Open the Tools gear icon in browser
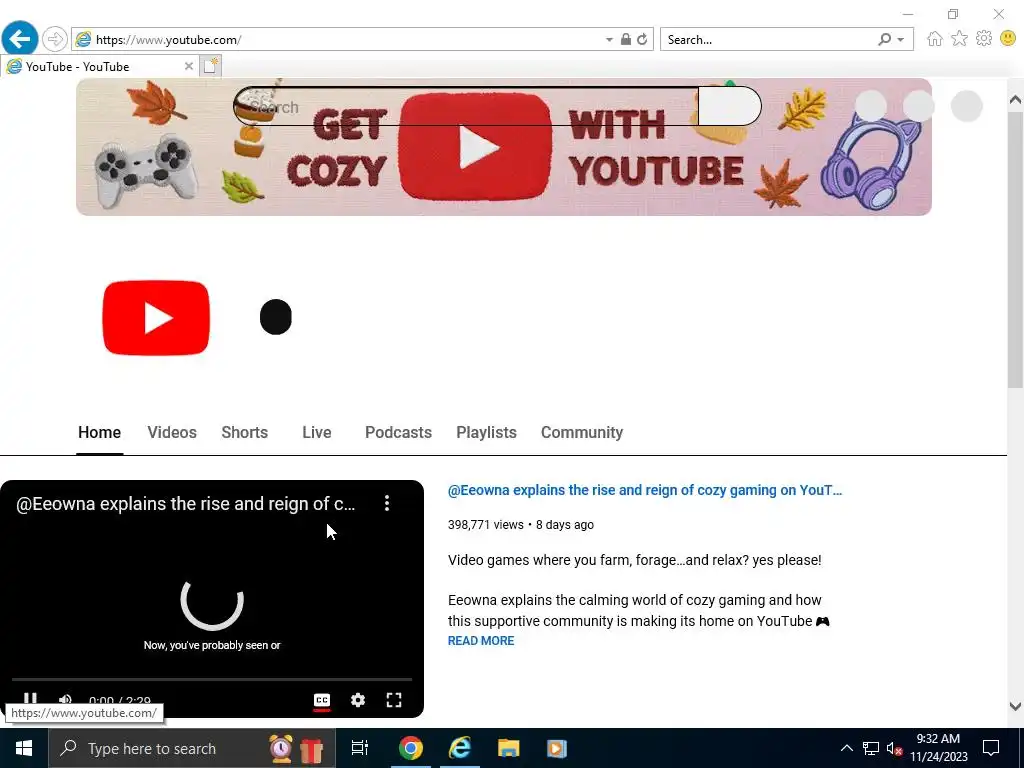1024x768 pixels. coord(984,39)
